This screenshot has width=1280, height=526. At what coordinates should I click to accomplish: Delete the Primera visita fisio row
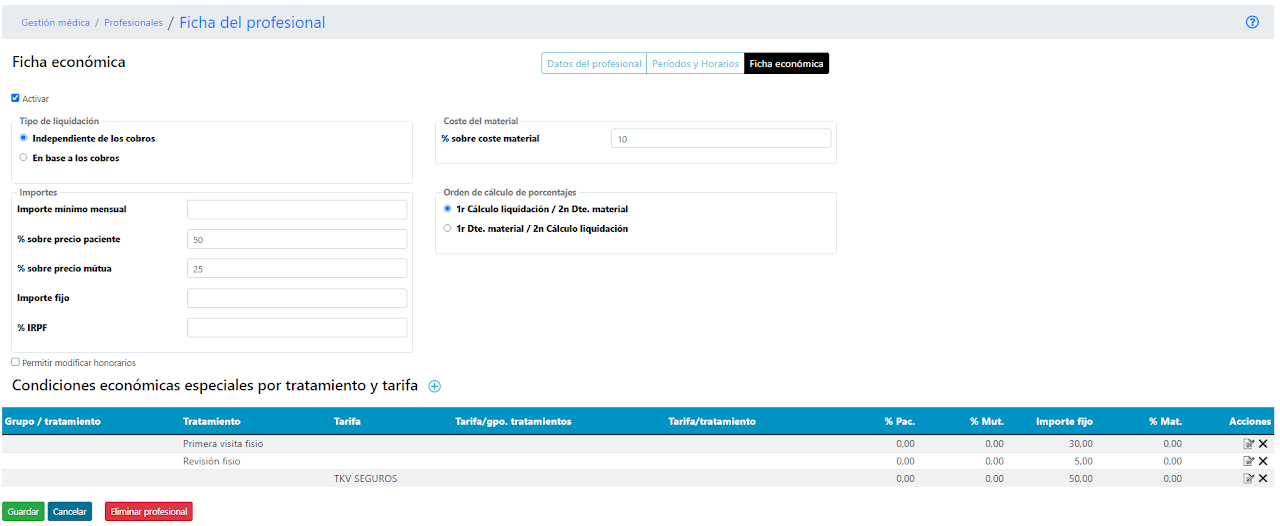1263,444
